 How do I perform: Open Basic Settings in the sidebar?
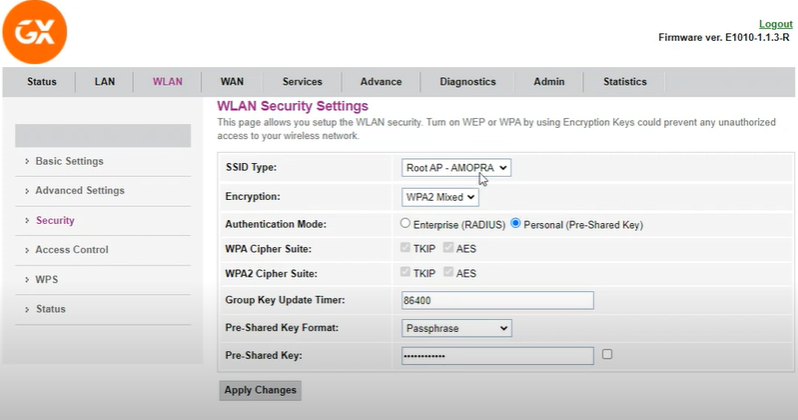click(x=69, y=161)
